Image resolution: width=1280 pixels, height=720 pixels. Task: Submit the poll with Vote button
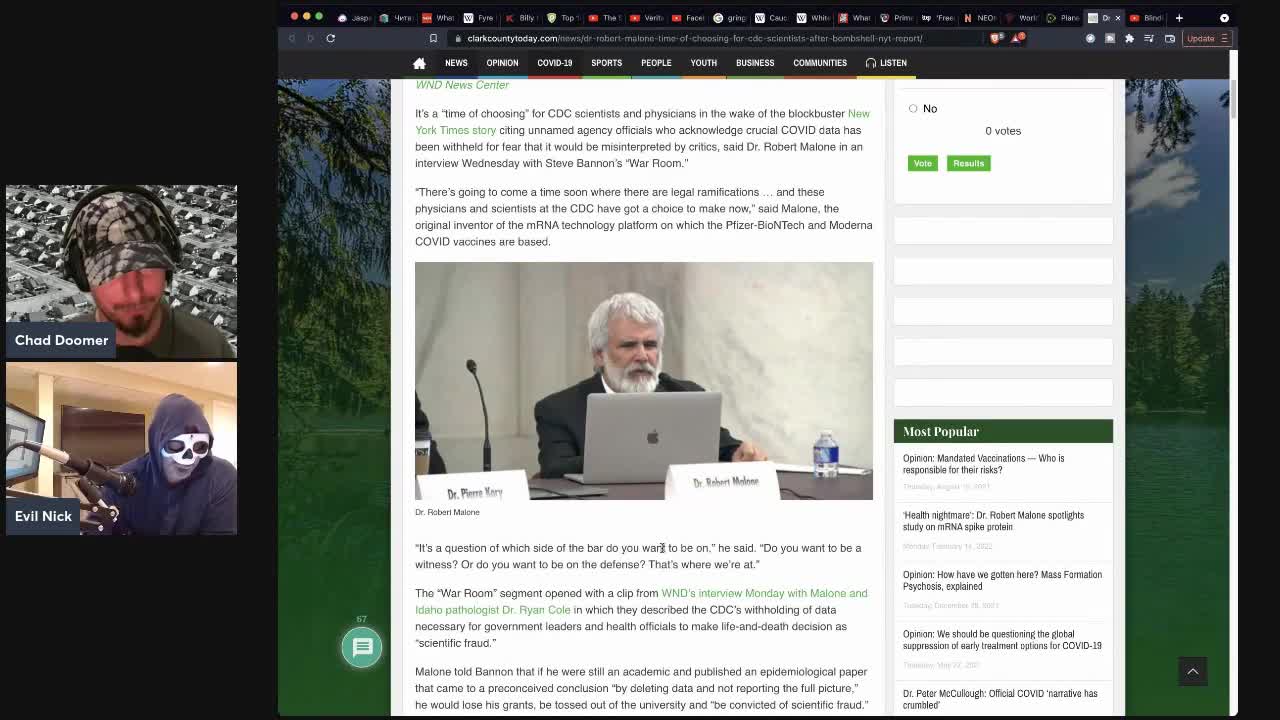(922, 163)
